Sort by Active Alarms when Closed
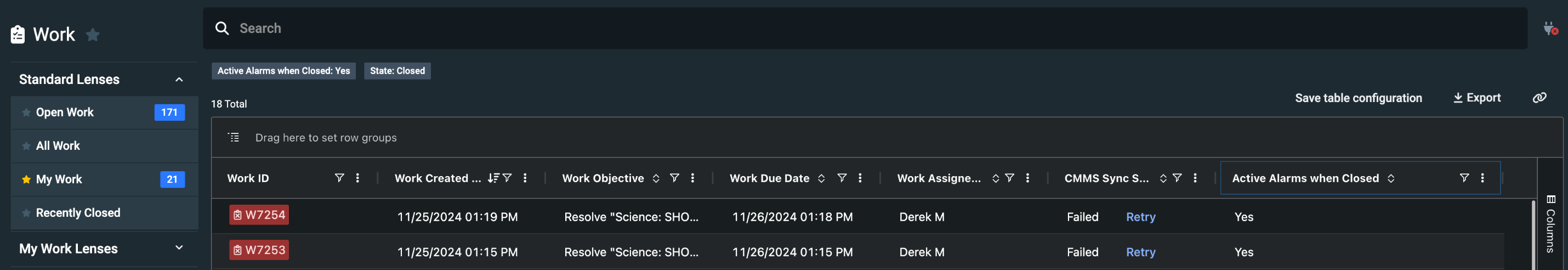This screenshot has height=270, width=1568. pos(1390,178)
